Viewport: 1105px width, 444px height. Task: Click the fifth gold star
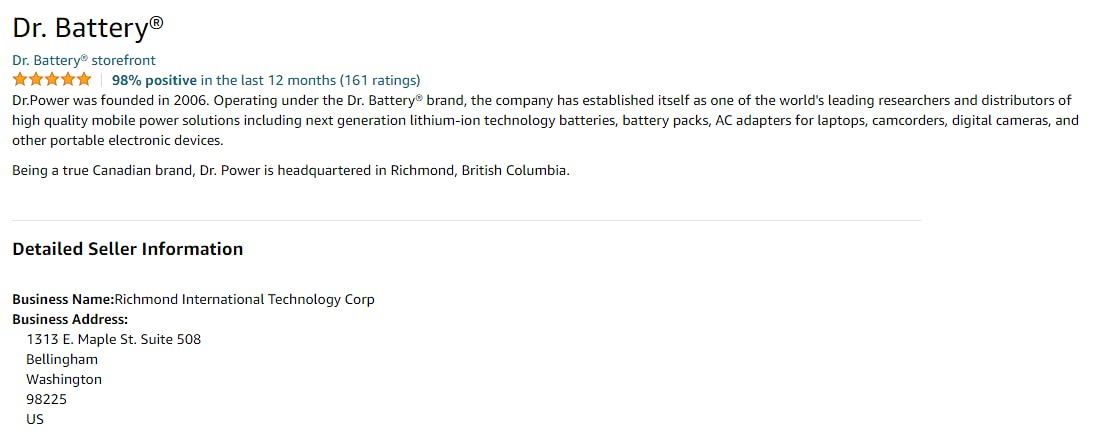pyautogui.click(x=83, y=80)
